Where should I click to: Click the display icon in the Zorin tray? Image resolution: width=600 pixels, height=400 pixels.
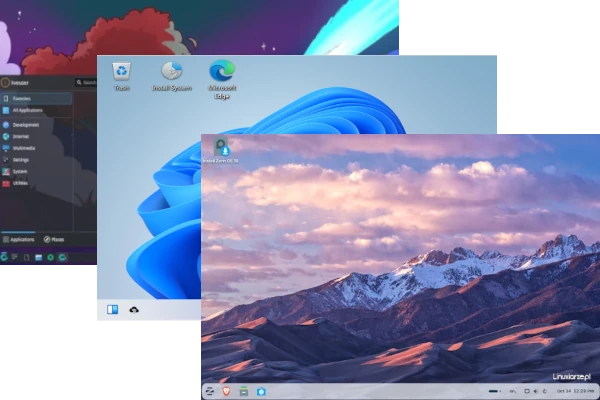(527, 391)
